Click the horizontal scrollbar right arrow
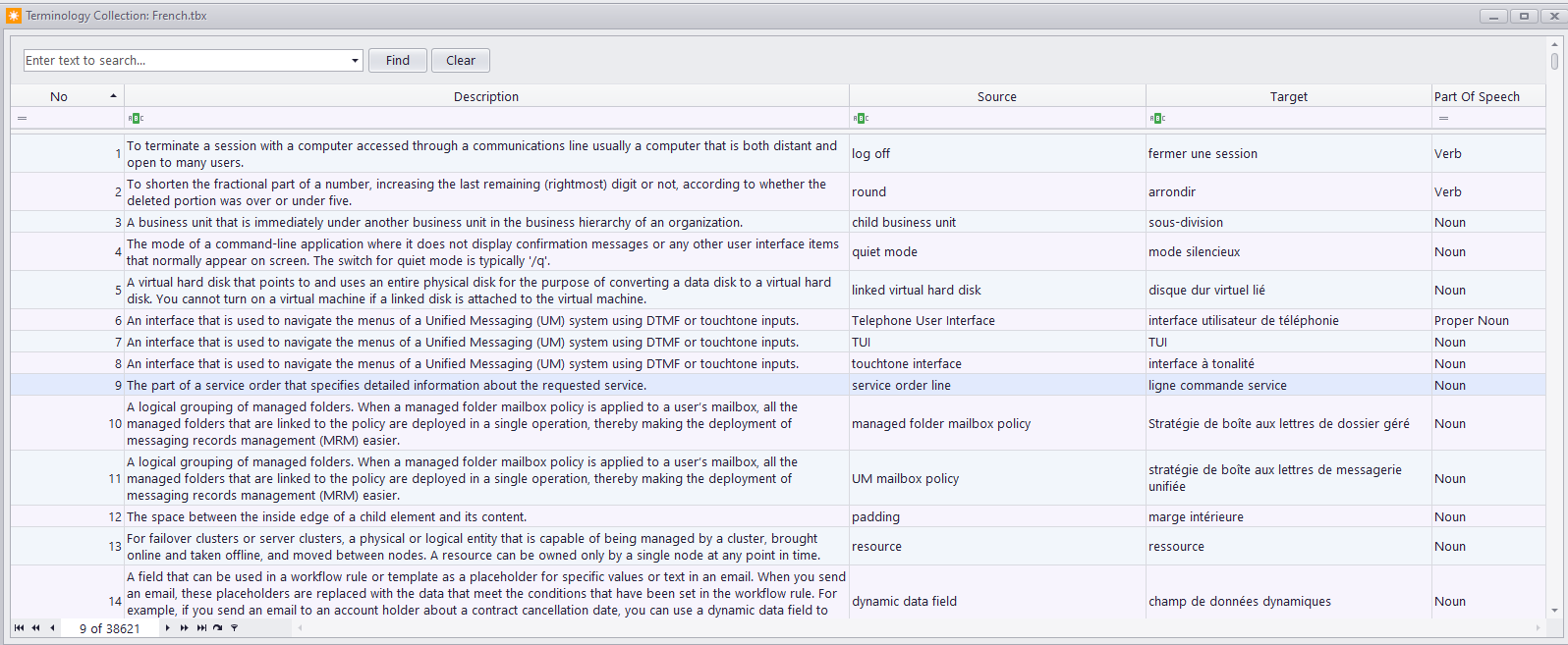 click(1539, 628)
